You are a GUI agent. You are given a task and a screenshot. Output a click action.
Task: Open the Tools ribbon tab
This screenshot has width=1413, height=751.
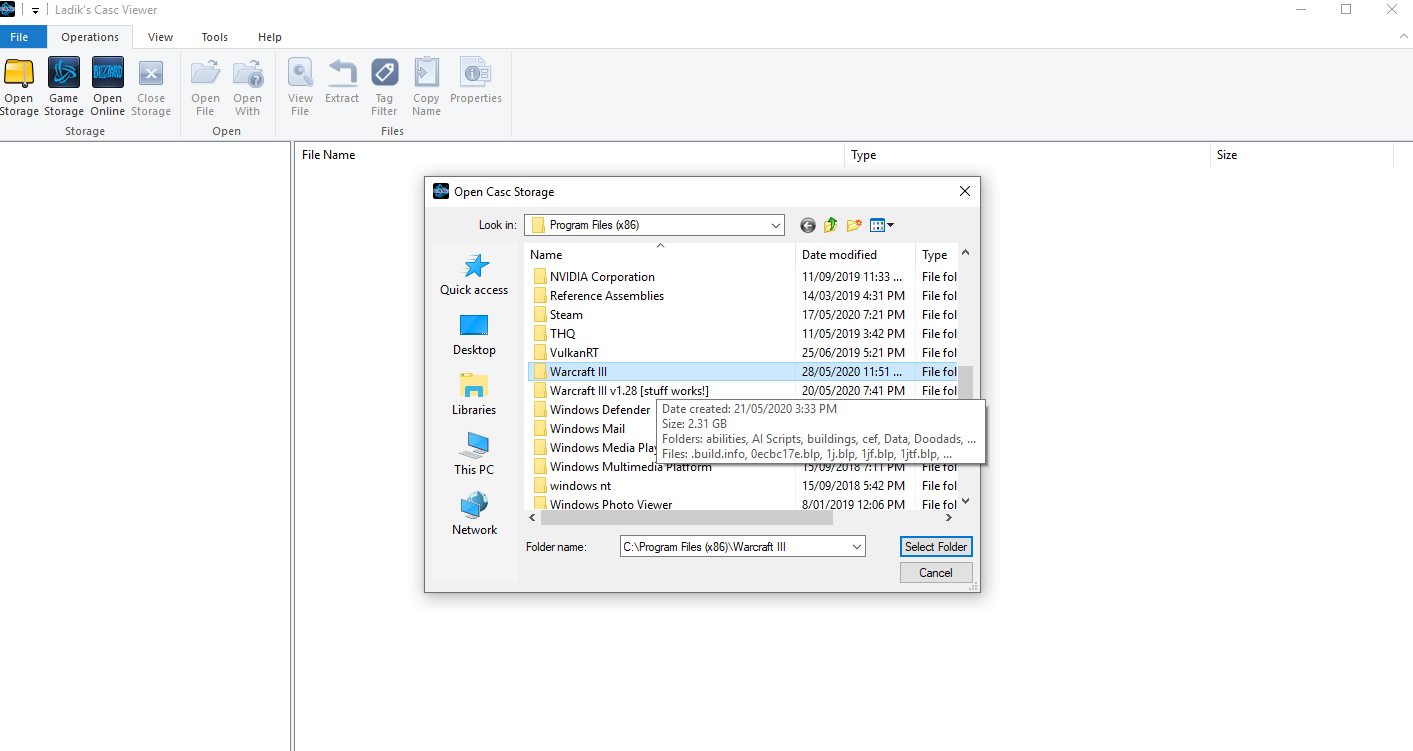coord(215,37)
